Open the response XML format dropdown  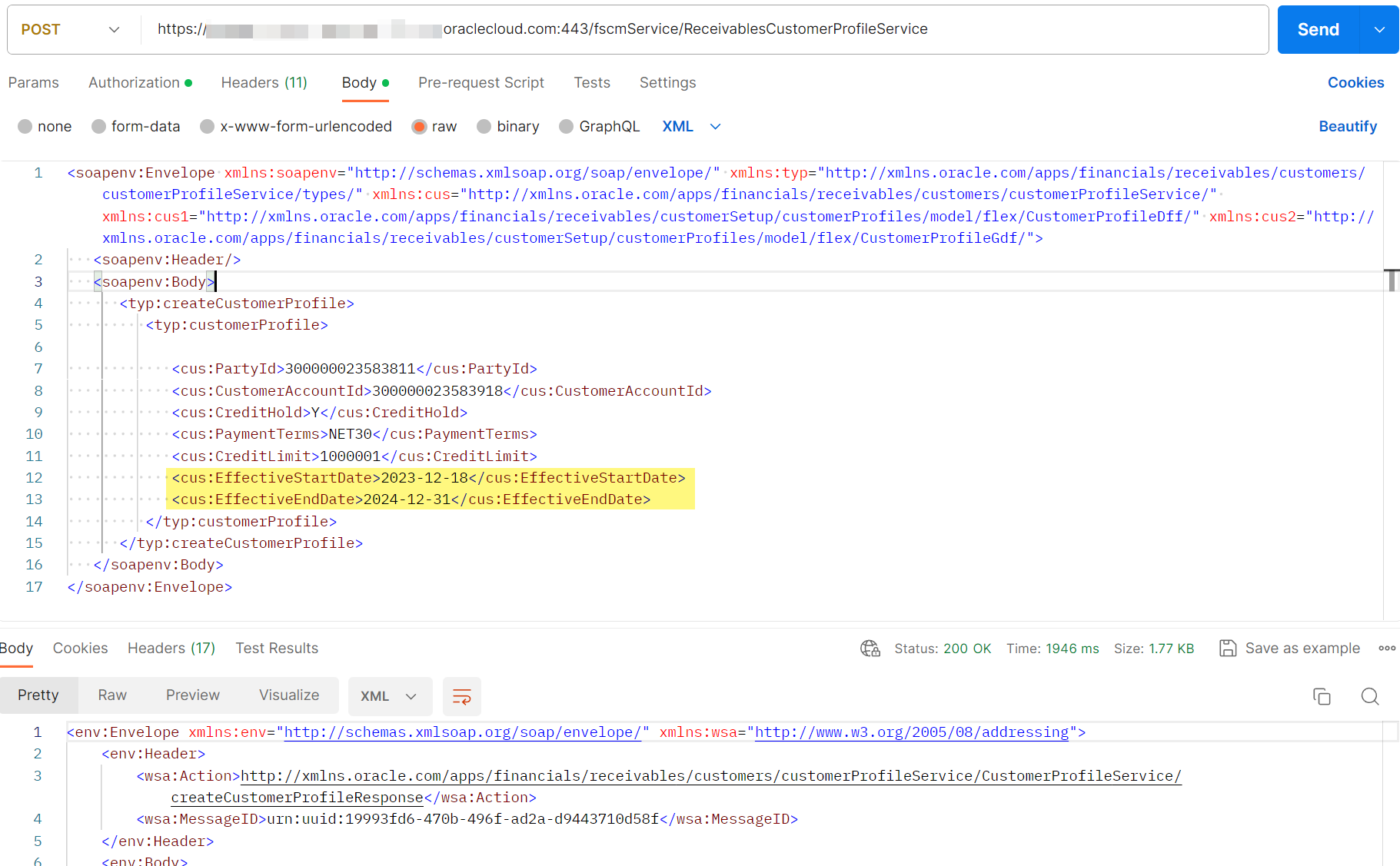click(x=390, y=696)
